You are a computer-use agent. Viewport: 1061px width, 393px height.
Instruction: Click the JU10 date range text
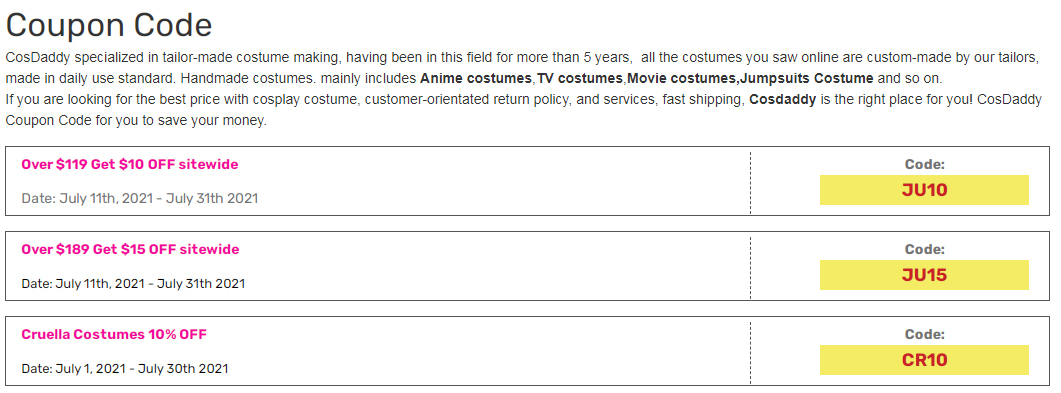point(140,199)
